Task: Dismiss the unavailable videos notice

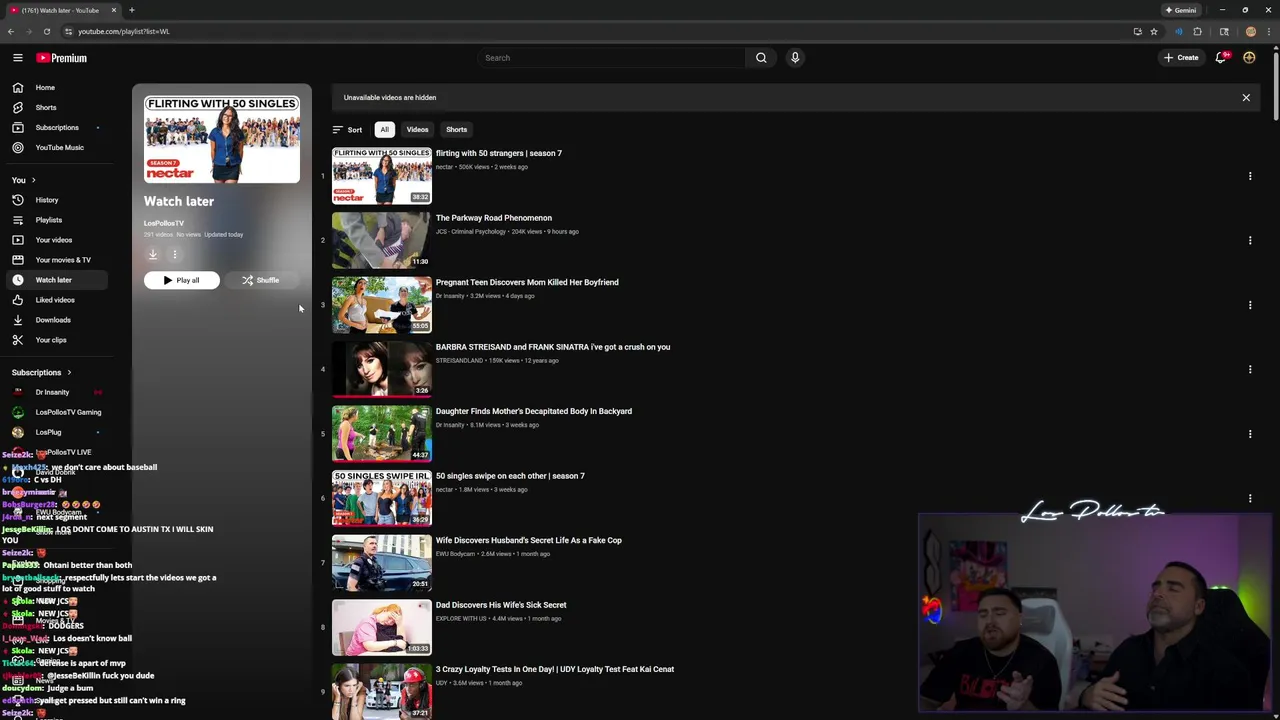Action: pos(1246,98)
